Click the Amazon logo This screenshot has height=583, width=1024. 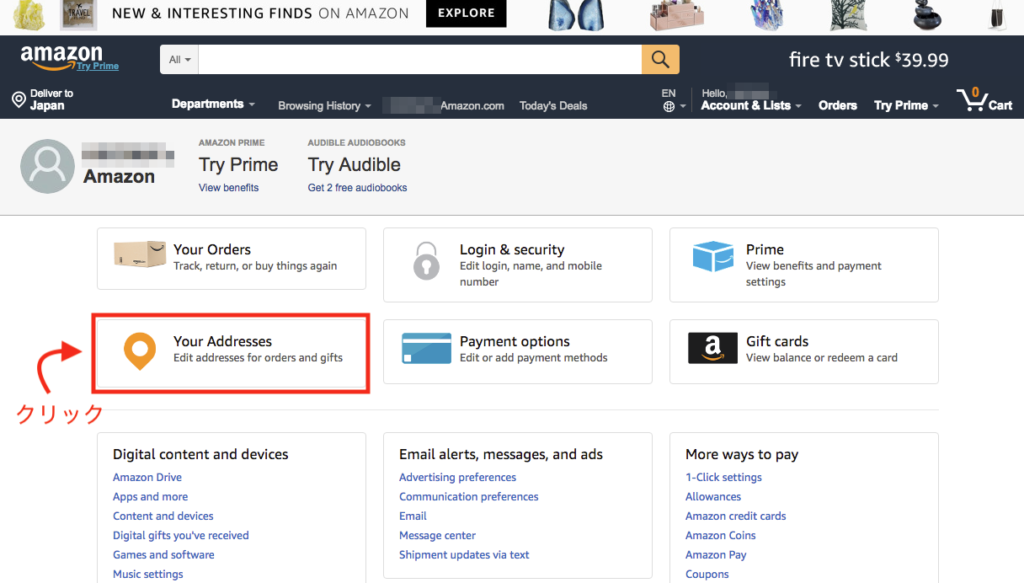62,57
